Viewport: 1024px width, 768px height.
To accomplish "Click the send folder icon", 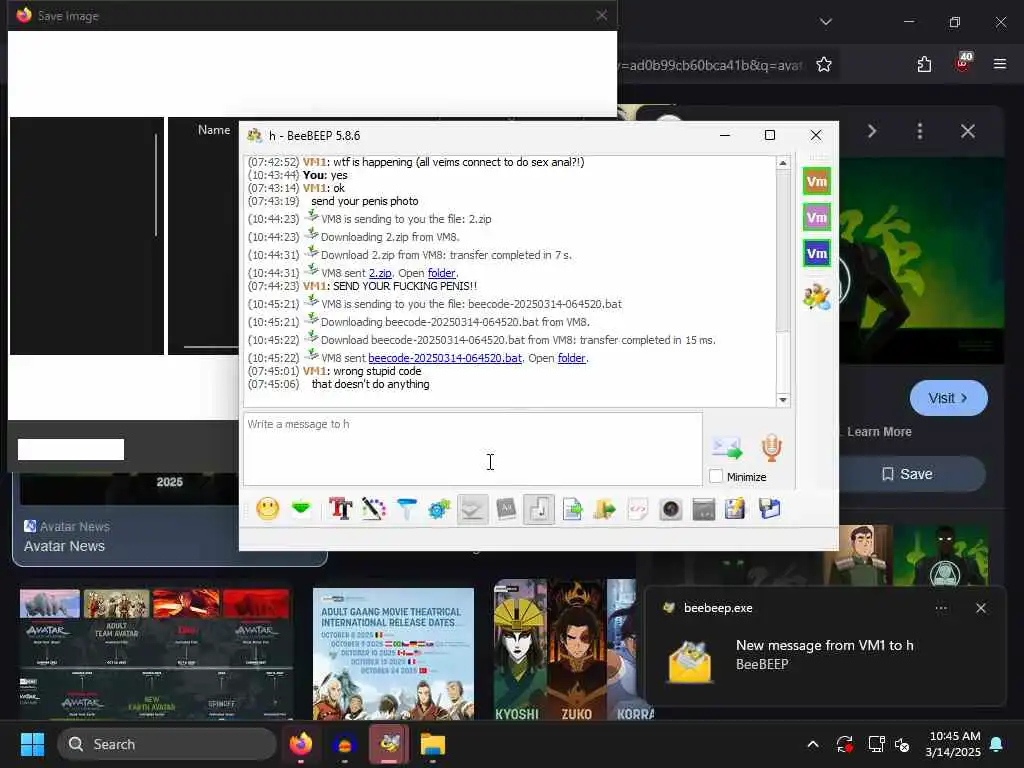I will pos(605,509).
